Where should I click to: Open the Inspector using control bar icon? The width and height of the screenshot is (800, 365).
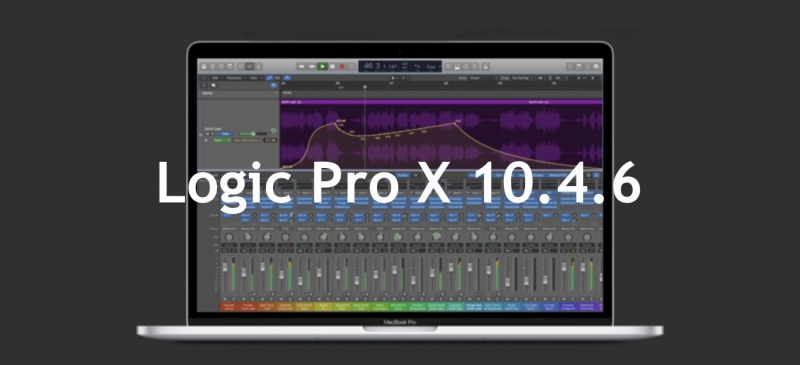(x=212, y=66)
